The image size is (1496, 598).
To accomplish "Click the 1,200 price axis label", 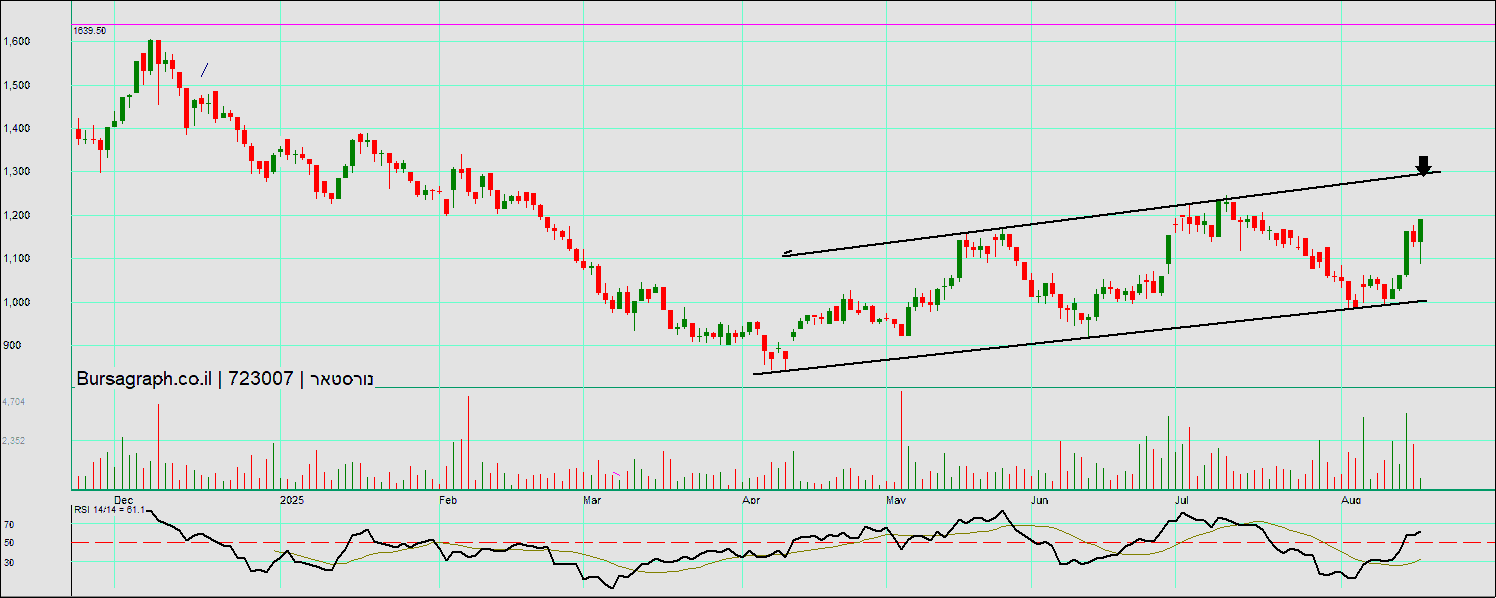I will (x=16, y=215).
